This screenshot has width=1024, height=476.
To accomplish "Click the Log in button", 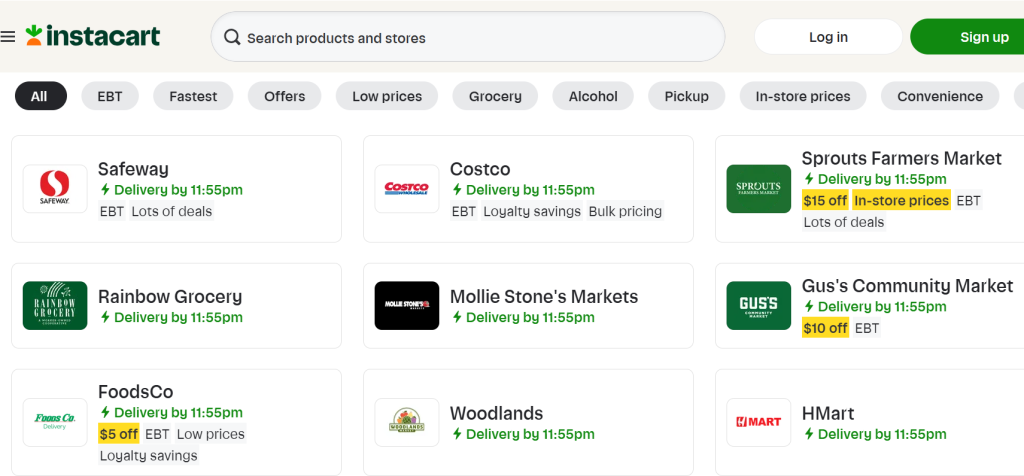I will (x=828, y=37).
